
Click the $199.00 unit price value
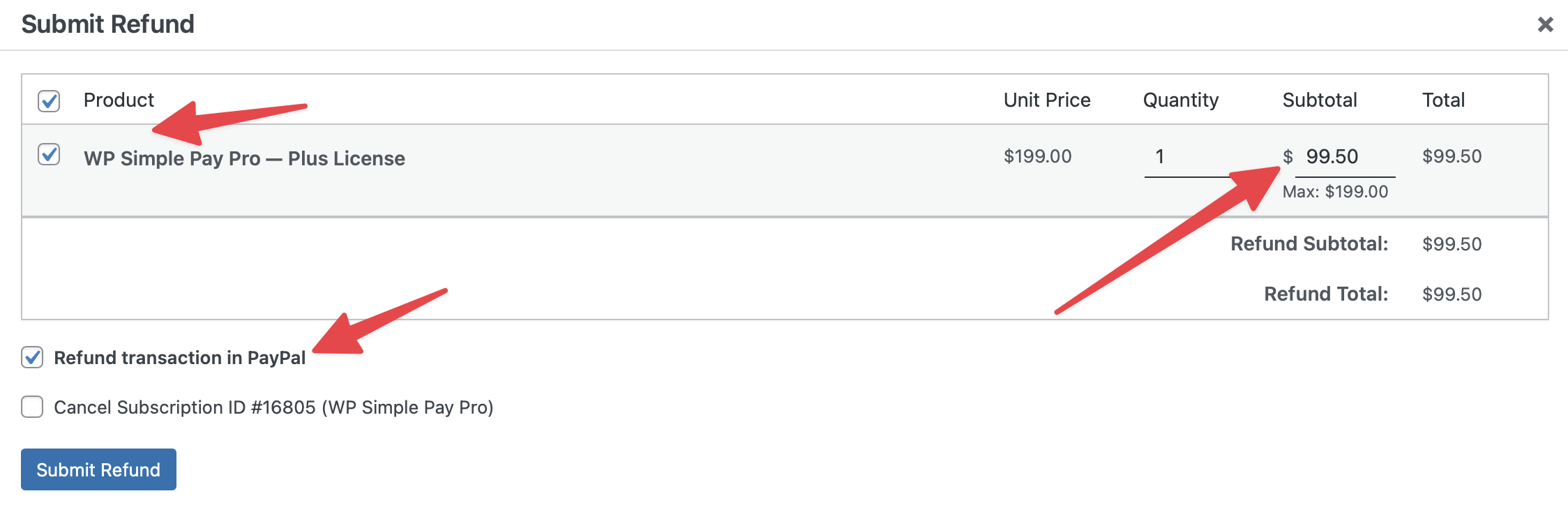click(x=1037, y=156)
